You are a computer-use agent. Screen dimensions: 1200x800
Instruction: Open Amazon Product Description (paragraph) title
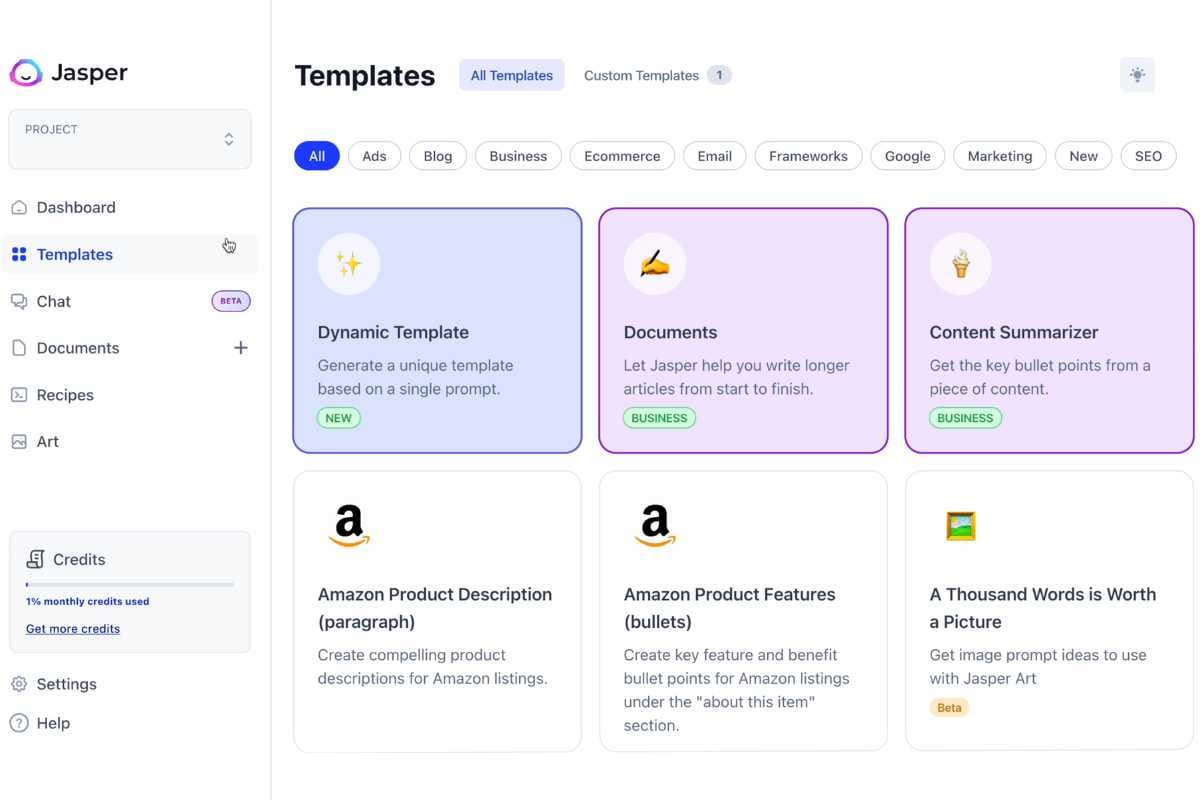[435, 608]
